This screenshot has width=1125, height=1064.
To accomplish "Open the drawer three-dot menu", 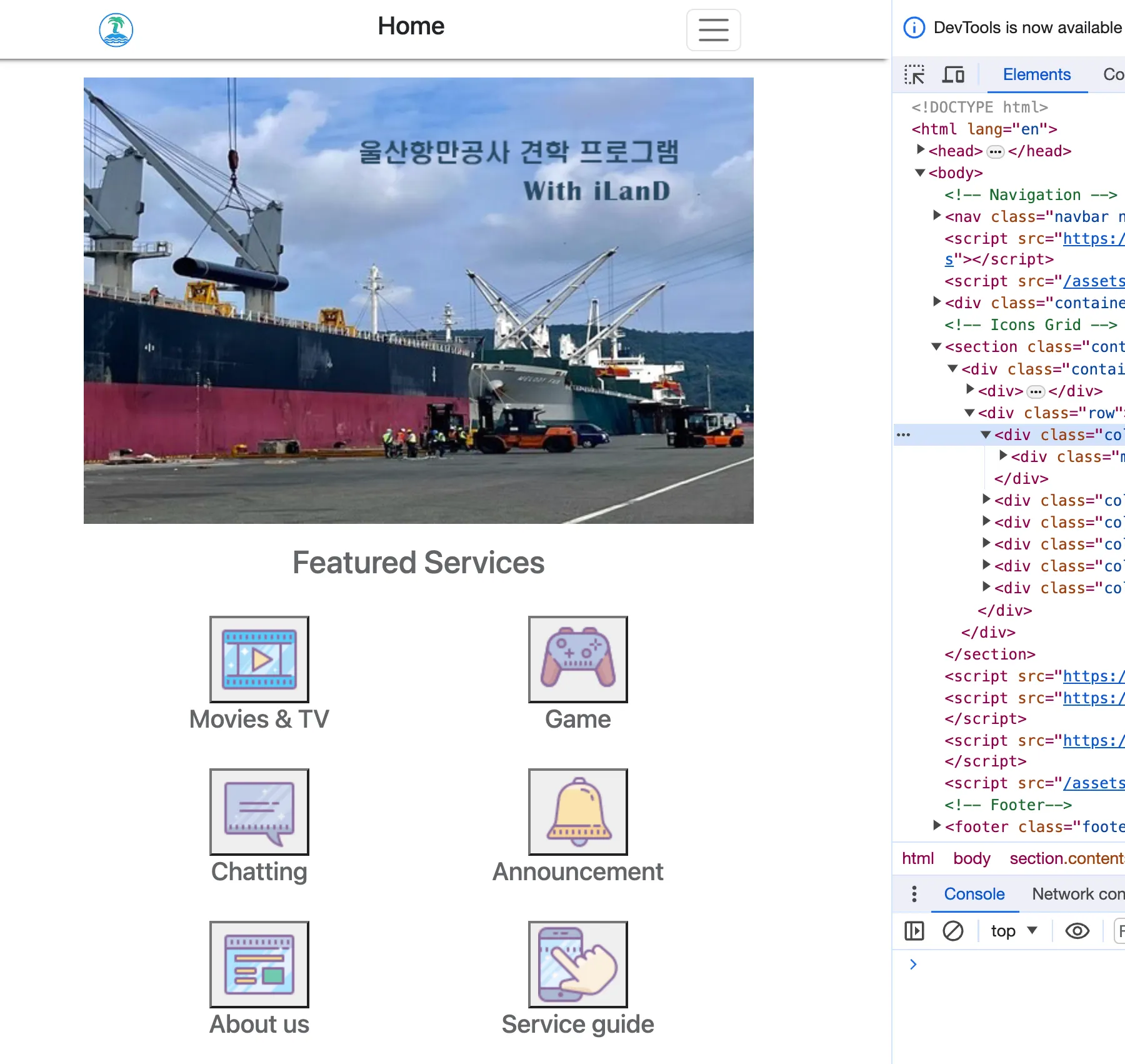I will coord(914,894).
